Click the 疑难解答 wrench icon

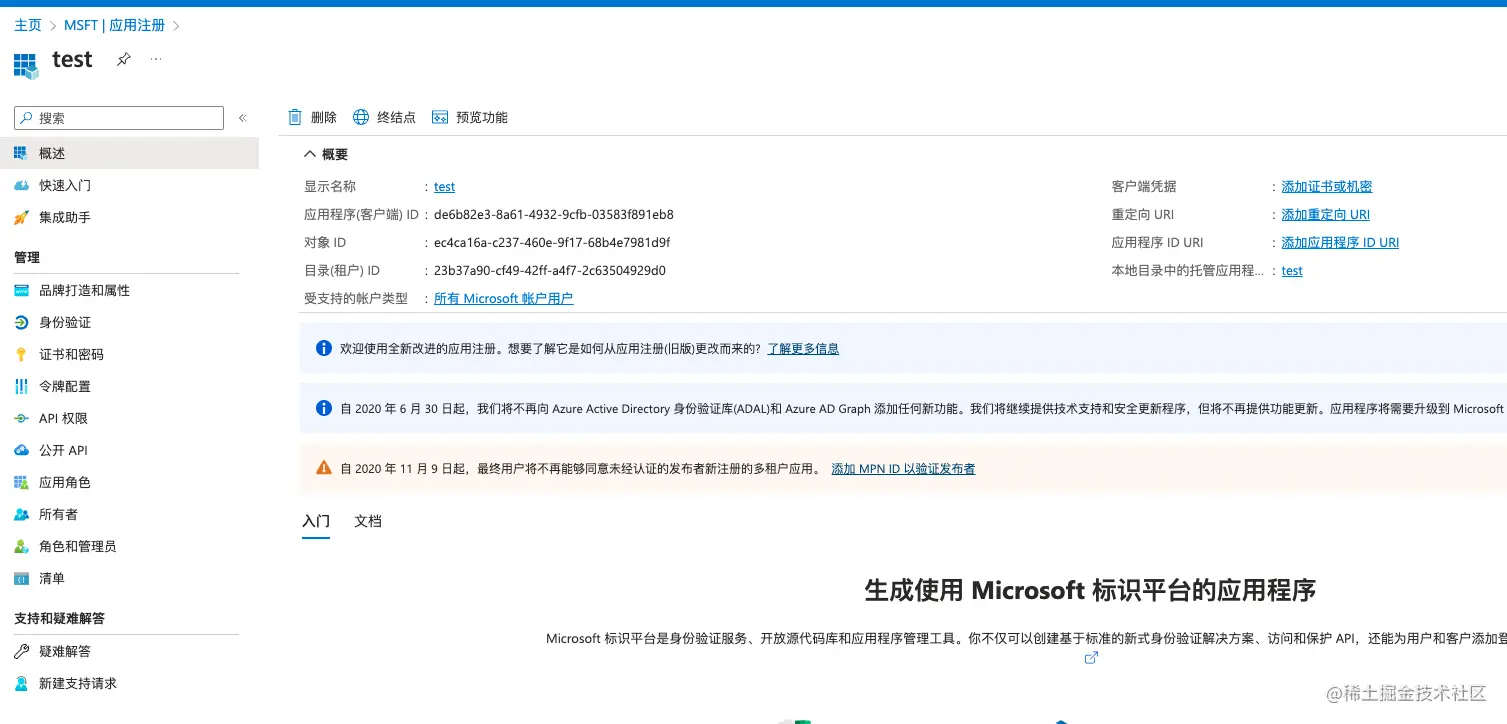click(x=21, y=651)
